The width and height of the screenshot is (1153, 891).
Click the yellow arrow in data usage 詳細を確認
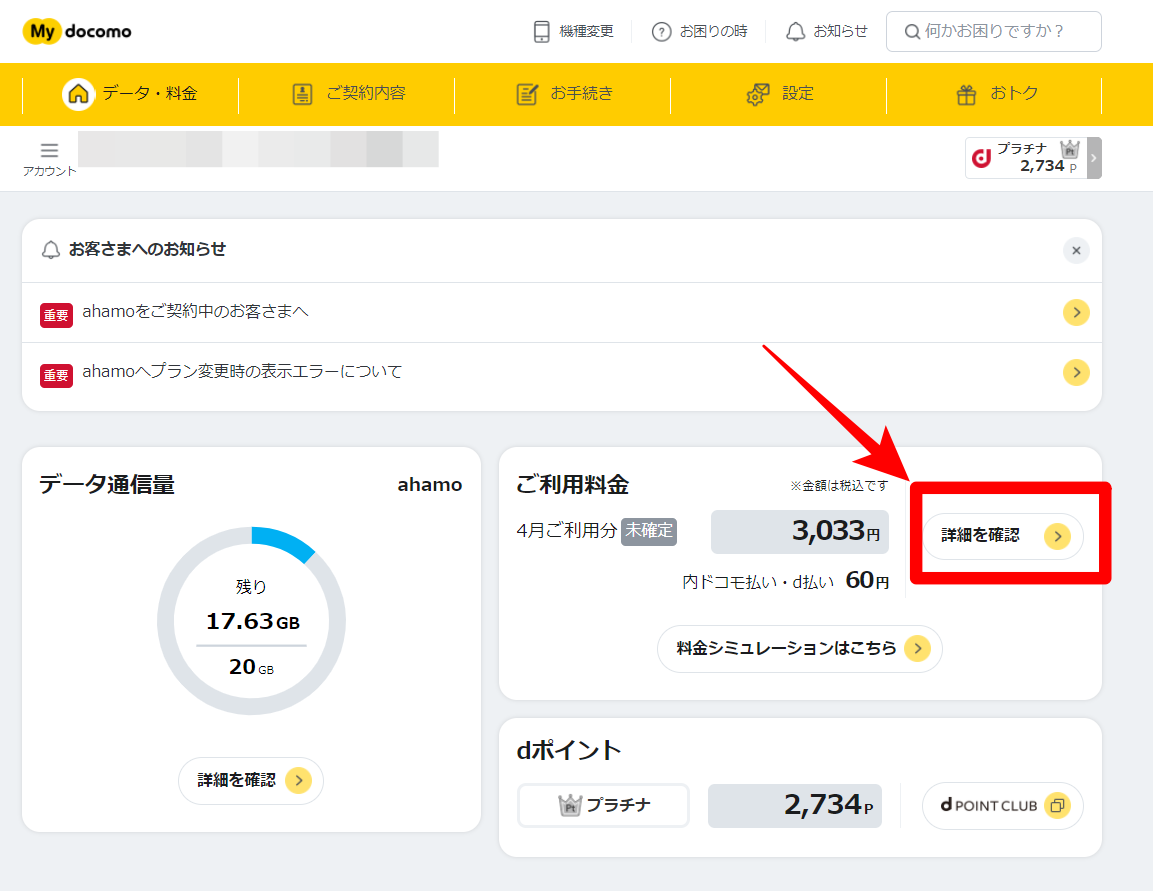pyautogui.click(x=299, y=780)
